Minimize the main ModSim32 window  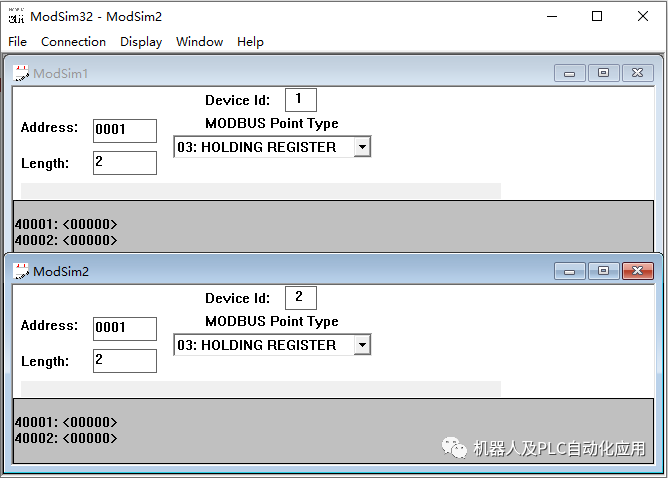point(552,17)
